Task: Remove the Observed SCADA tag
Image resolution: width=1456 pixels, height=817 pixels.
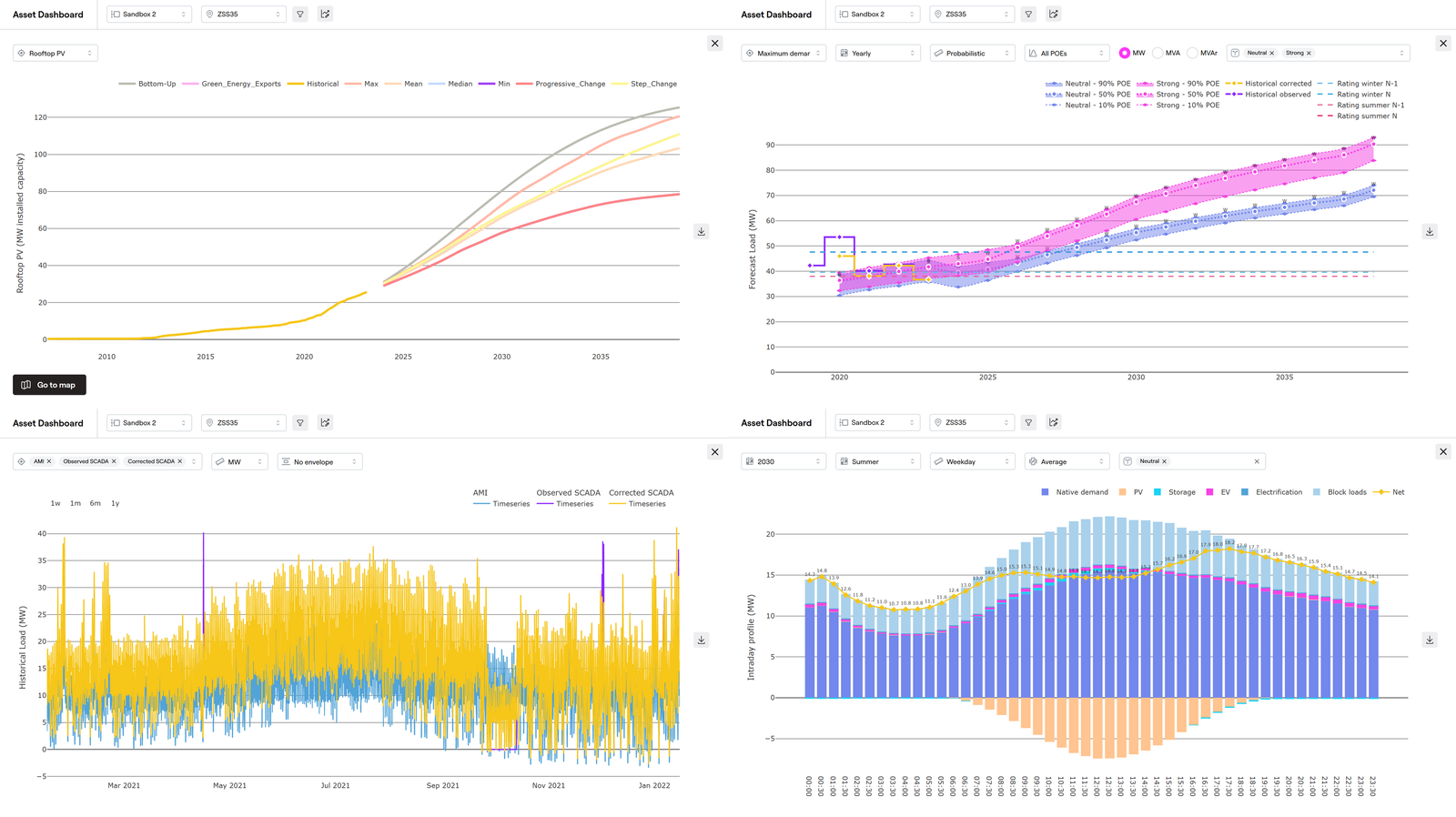Action: [114, 462]
